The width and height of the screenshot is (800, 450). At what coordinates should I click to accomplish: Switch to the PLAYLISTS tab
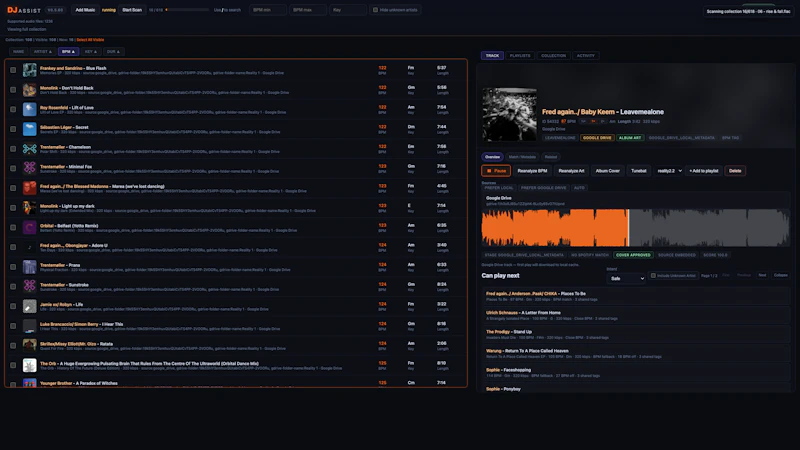[520, 56]
